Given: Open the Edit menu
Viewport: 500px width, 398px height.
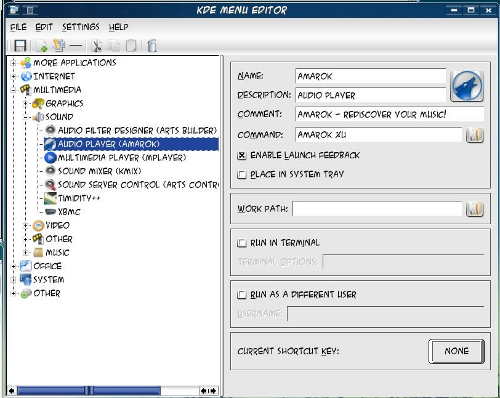Looking at the screenshot, I should coord(44,27).
